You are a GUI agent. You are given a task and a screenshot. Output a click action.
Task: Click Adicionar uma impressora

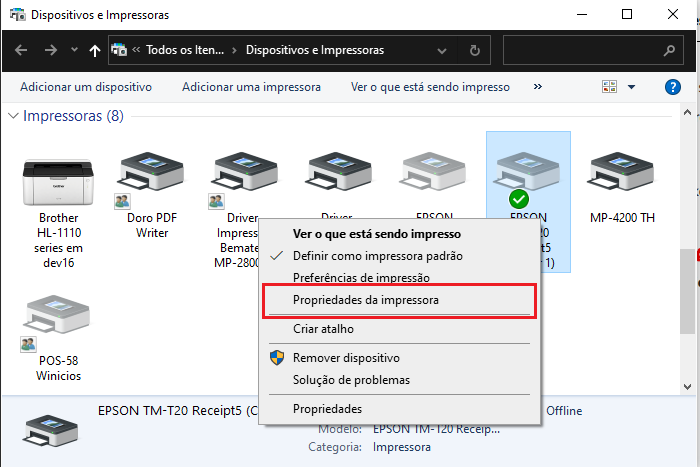point(251,87)
